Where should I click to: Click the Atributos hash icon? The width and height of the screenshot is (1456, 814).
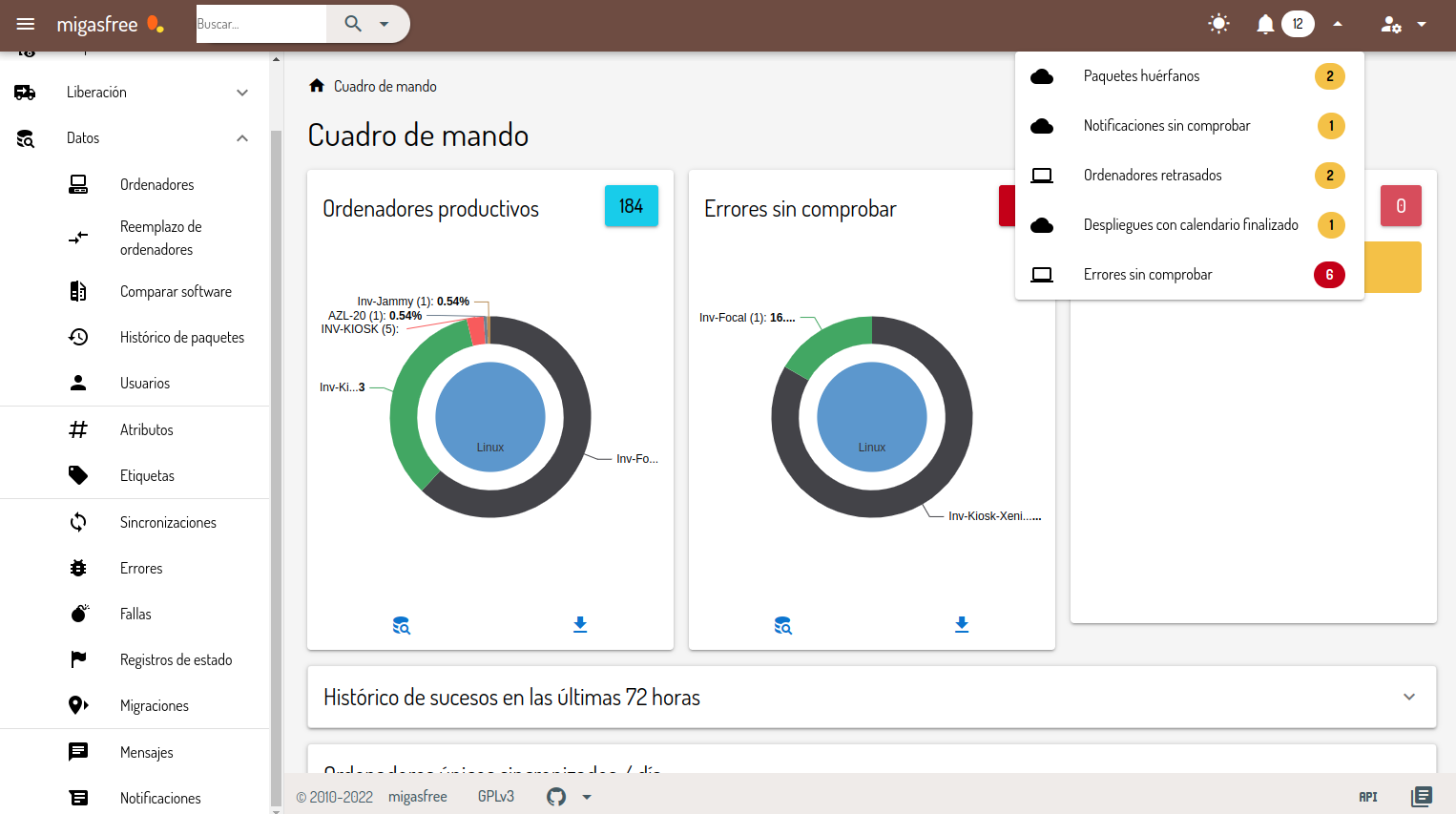pyautogui.click(x=78, y=429)
